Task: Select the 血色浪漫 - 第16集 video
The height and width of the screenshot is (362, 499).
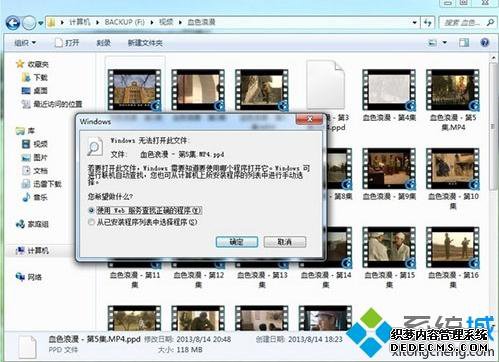Action: 453,248
